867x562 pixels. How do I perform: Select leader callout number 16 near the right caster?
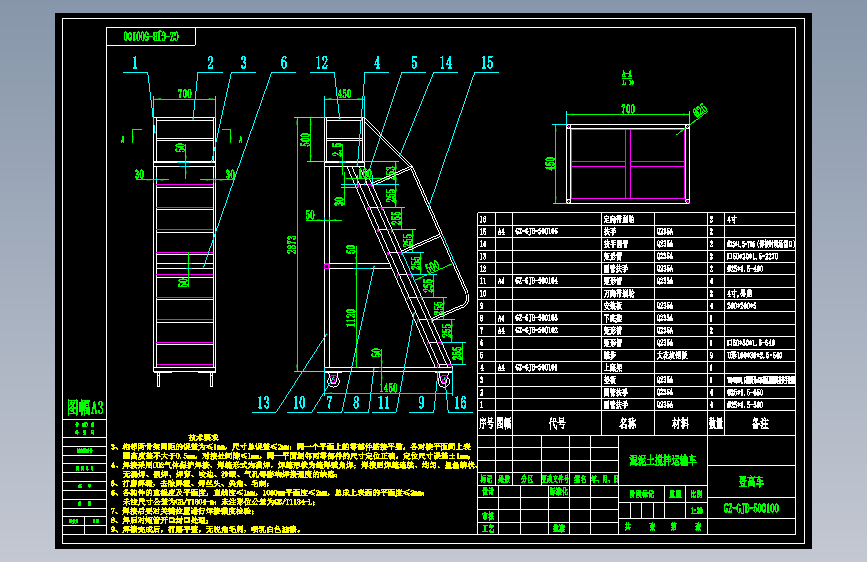460,403
